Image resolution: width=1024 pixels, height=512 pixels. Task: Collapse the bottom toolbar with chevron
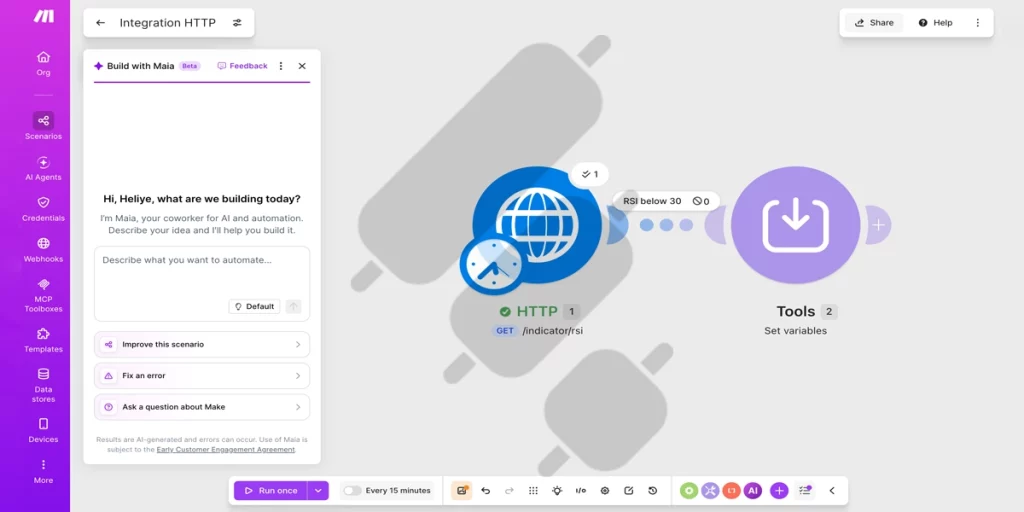(x=831, y=490)
